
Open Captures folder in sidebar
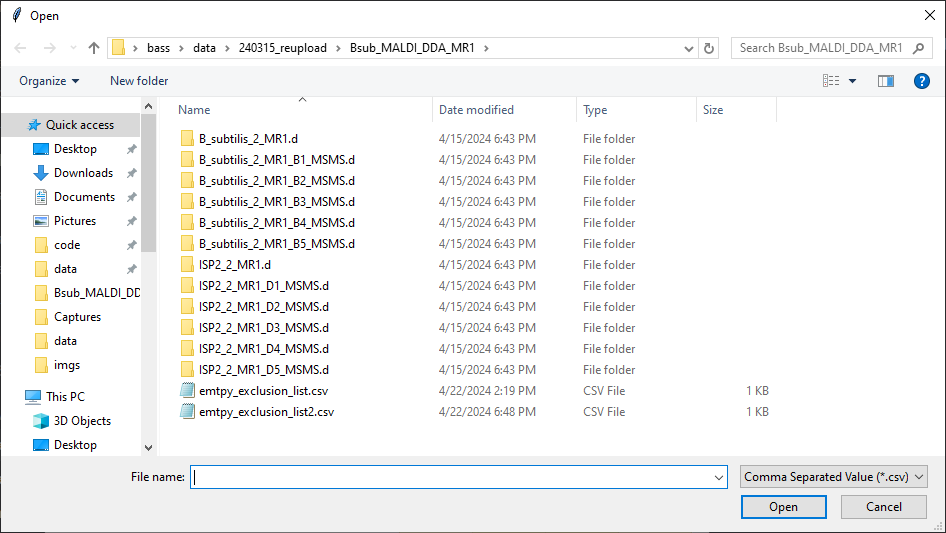tap(77, 317)
